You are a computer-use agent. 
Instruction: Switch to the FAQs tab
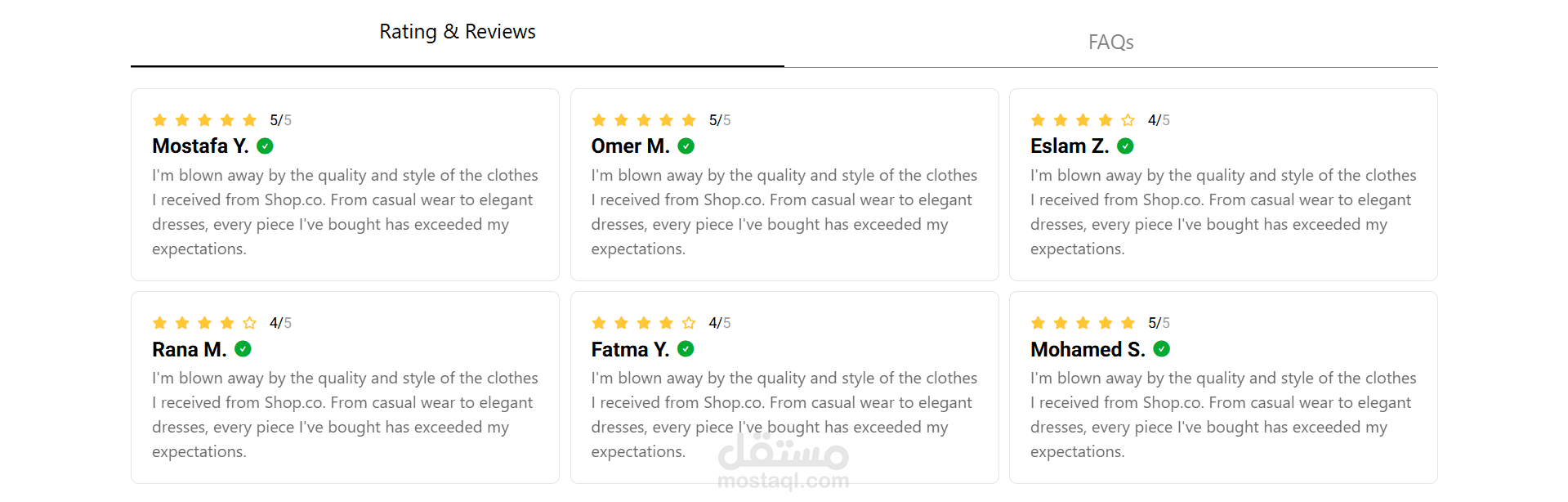click(x=1110, y=42)
